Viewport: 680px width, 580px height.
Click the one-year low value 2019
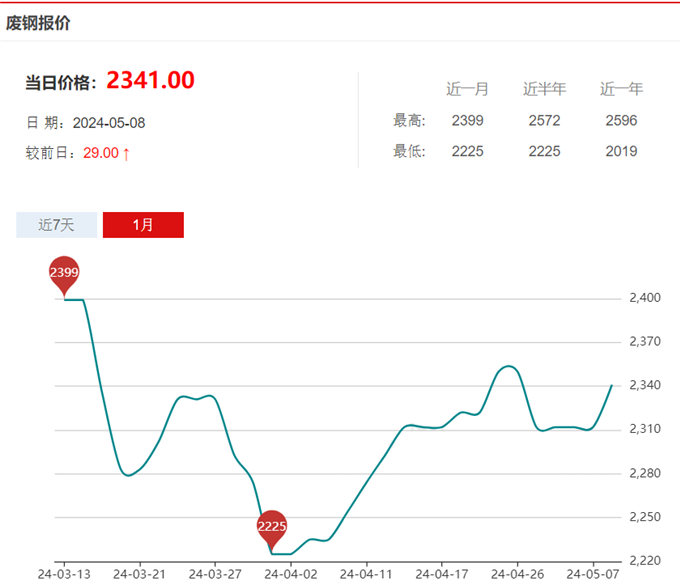621,152
